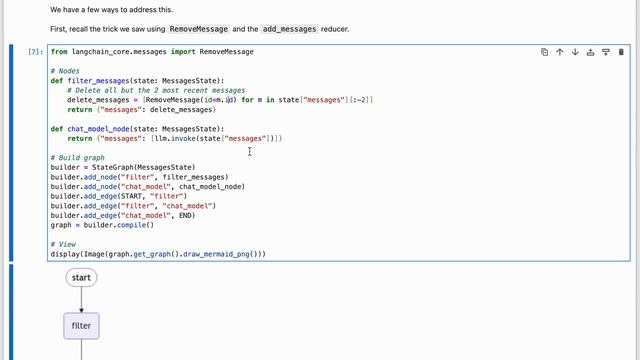Click the add_node("filter", filter_messages) line
This screenshot has height=360, width=640.
coord(140,177)
